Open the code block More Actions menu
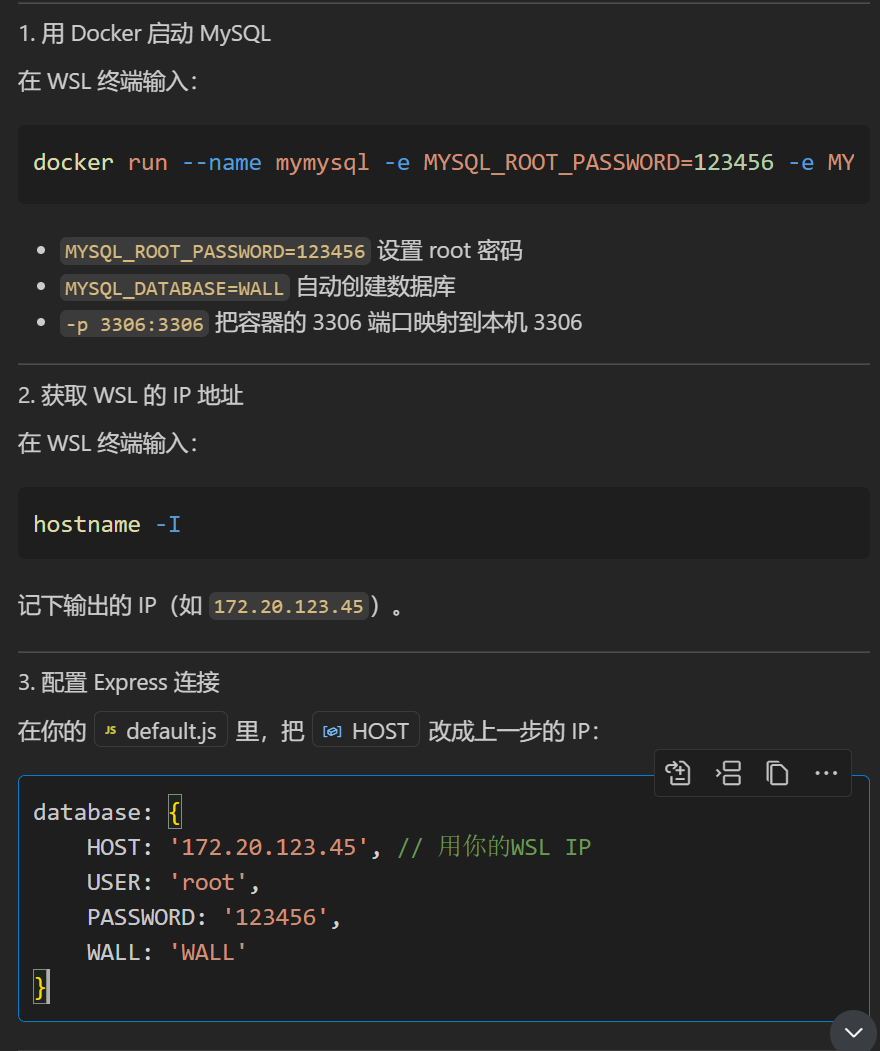880x1051 pixels. (x=826, y=773)
